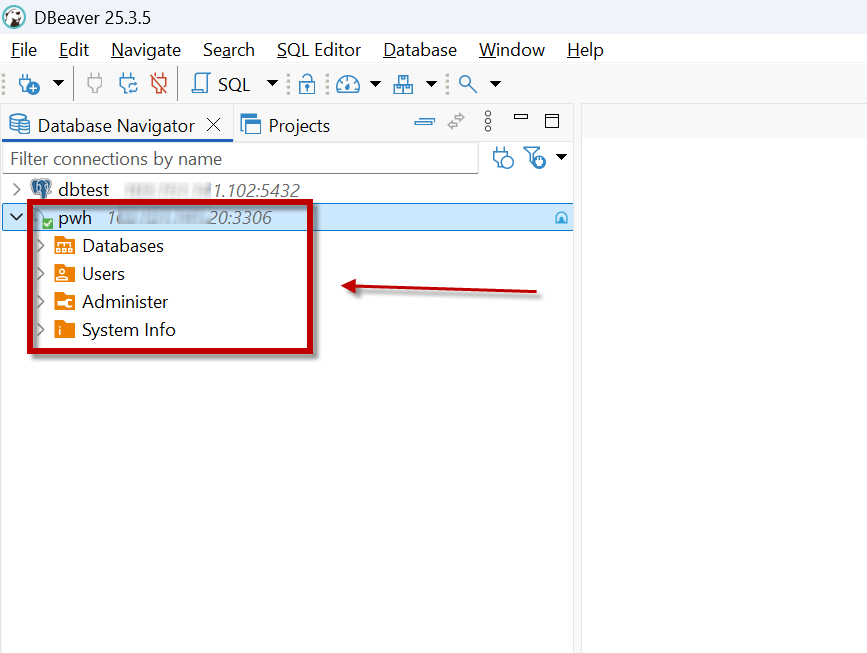The width and height of the screenshot is (867, 653).
Task: Close the Database Navigator tab
Action: coord(213,125)
